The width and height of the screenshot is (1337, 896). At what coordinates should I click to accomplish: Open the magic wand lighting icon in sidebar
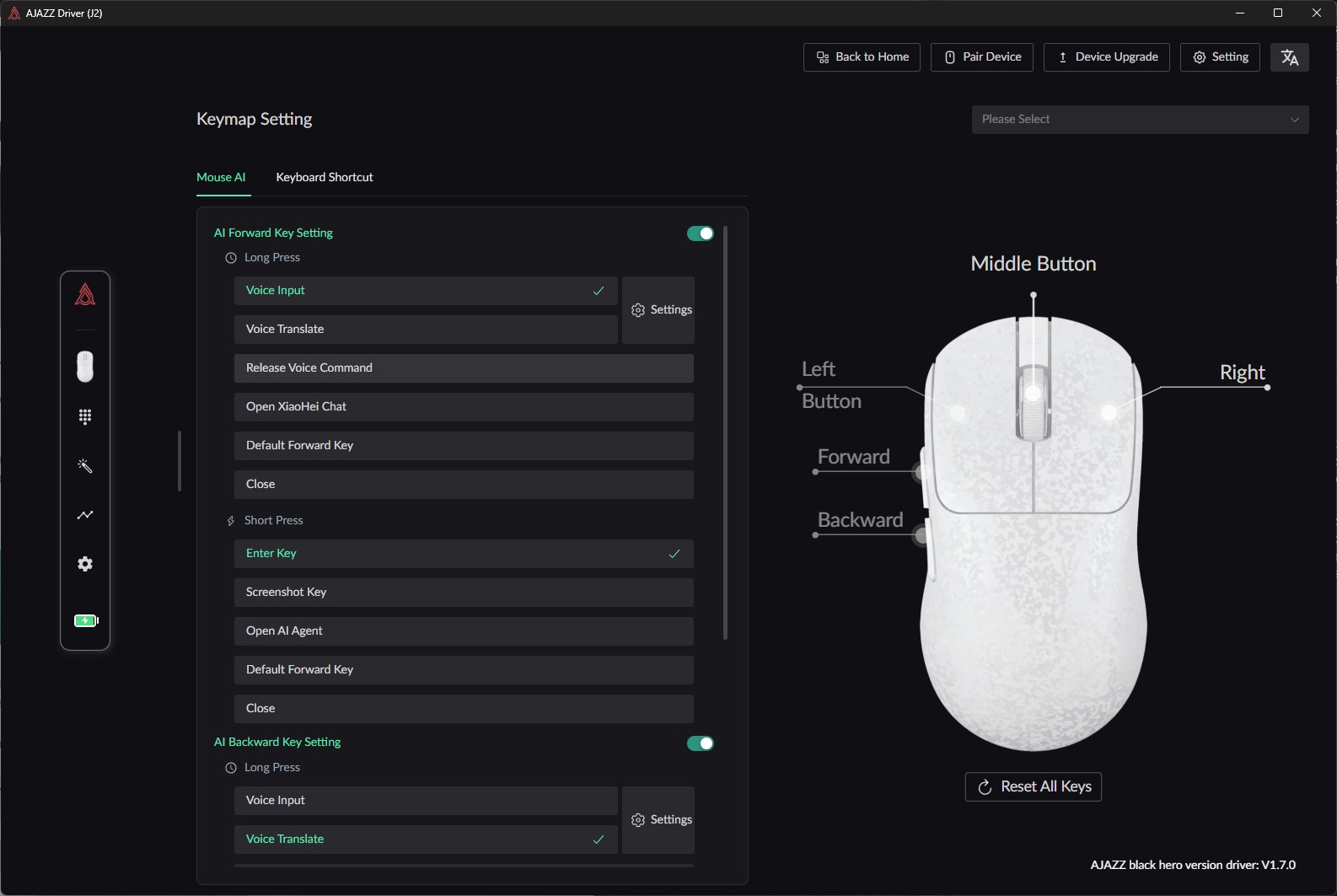coord(85,465)
